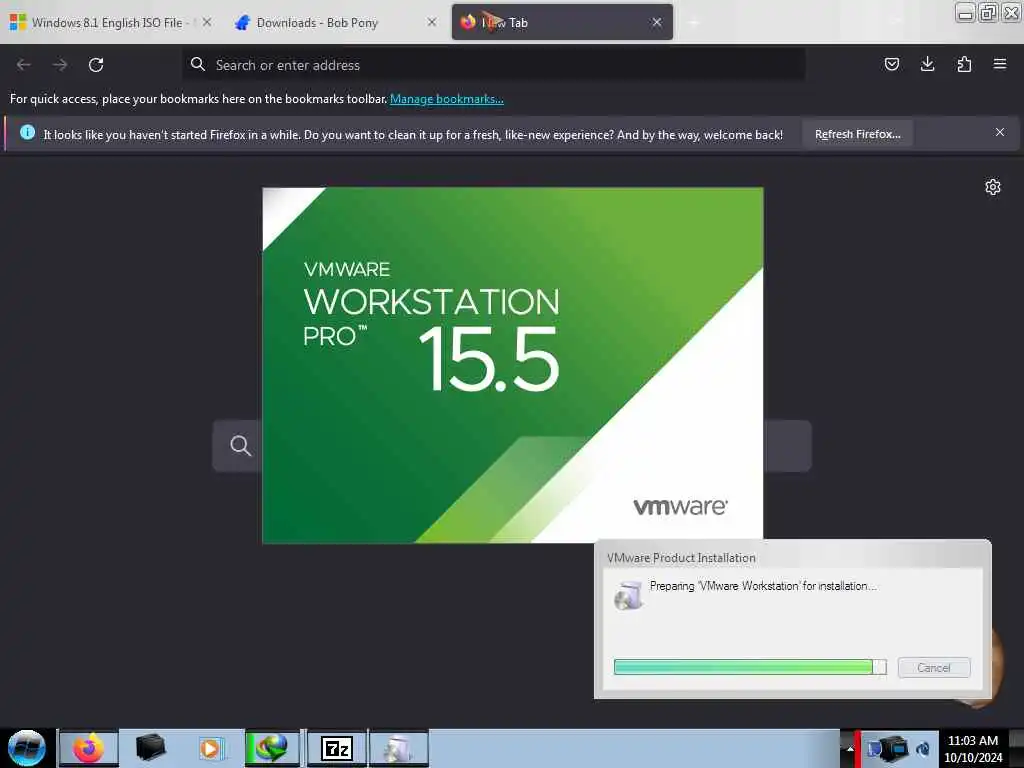Image resolution: width=1024 pixels, height=768 pixels.
Task: Open the Windows Start orb
Action: tap(27, 748)
